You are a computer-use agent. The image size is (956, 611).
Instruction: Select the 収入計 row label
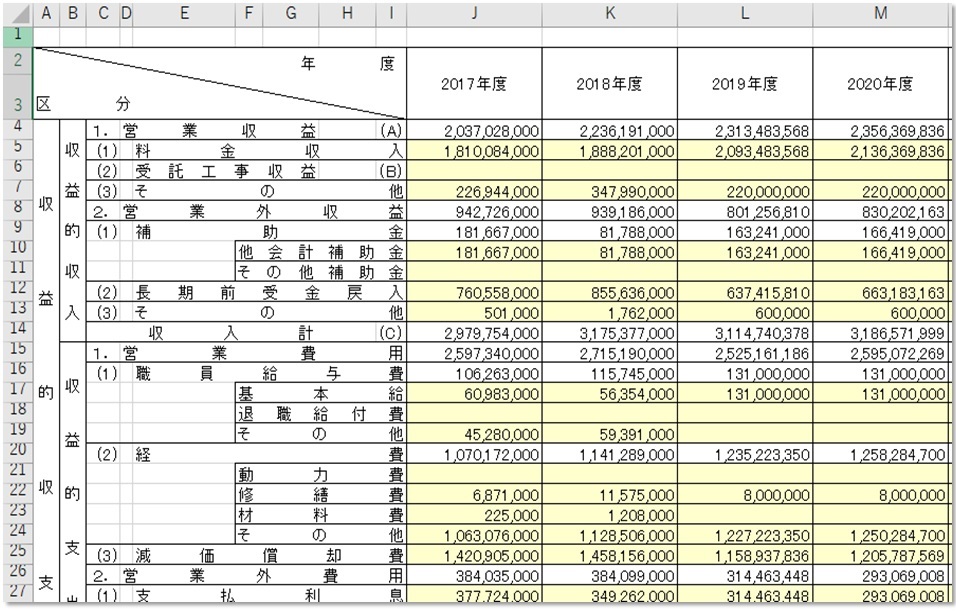coord(246,333)
